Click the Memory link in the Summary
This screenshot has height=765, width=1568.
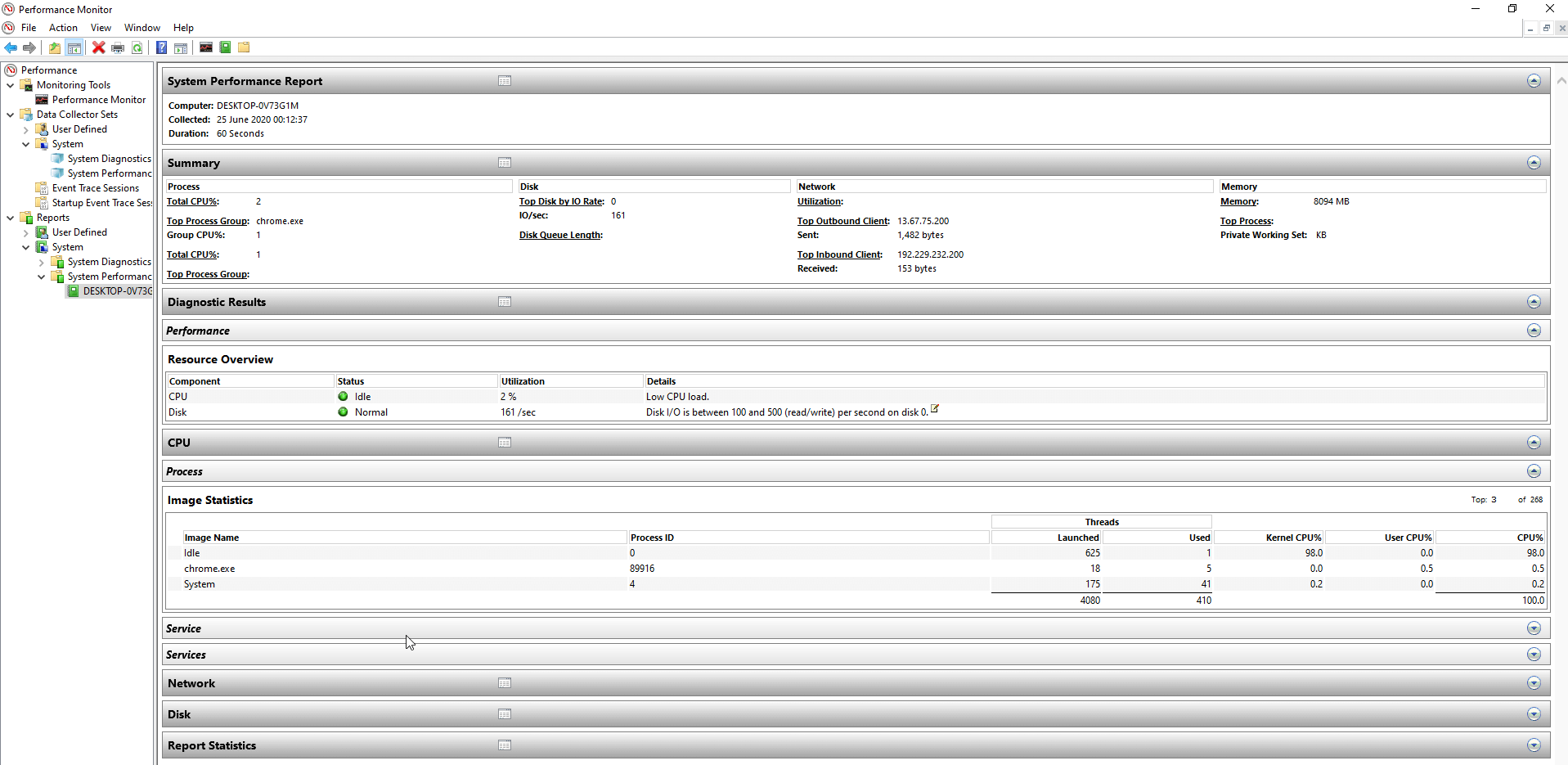[x=1238, y=201]
